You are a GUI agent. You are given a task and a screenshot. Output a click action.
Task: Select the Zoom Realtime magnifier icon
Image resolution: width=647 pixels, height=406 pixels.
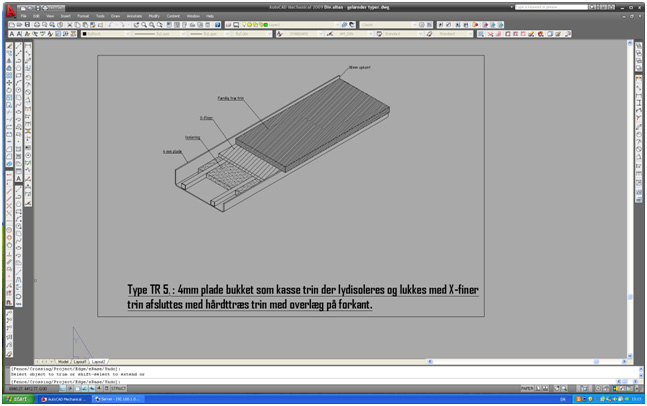pos(144,25)
